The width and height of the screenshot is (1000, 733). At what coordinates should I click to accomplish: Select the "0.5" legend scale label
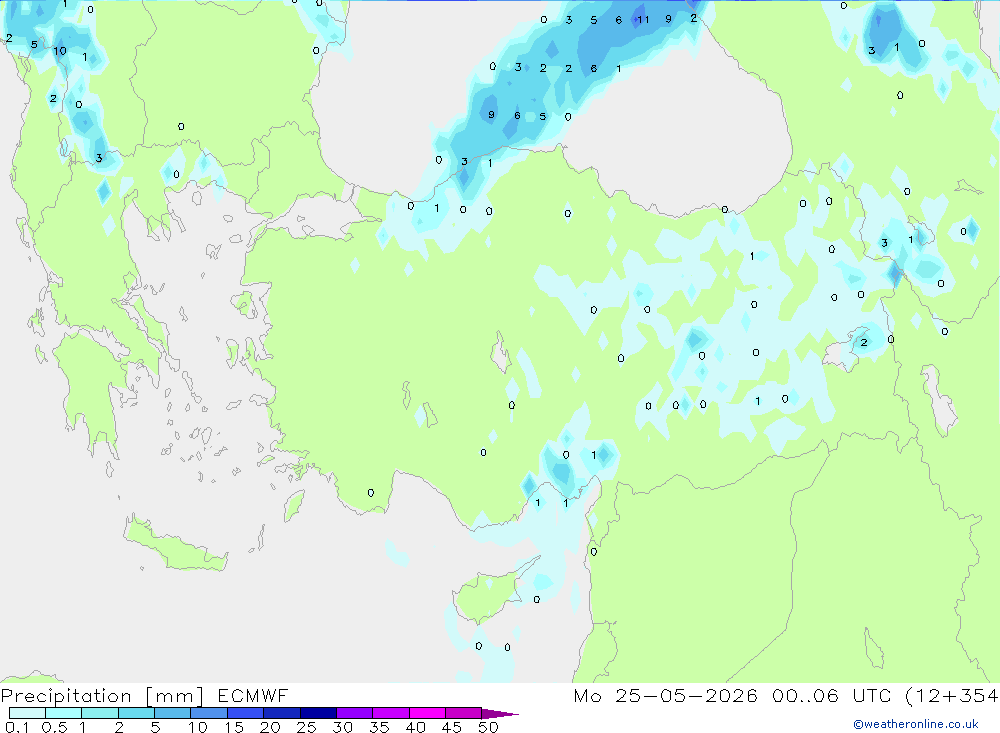click(54, 727)
